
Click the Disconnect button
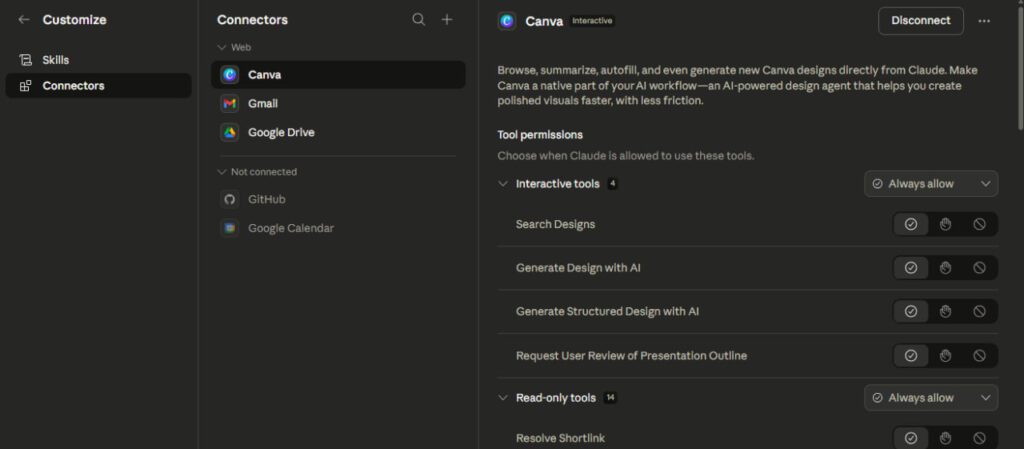pyautogui.click(x=920, y=21)
